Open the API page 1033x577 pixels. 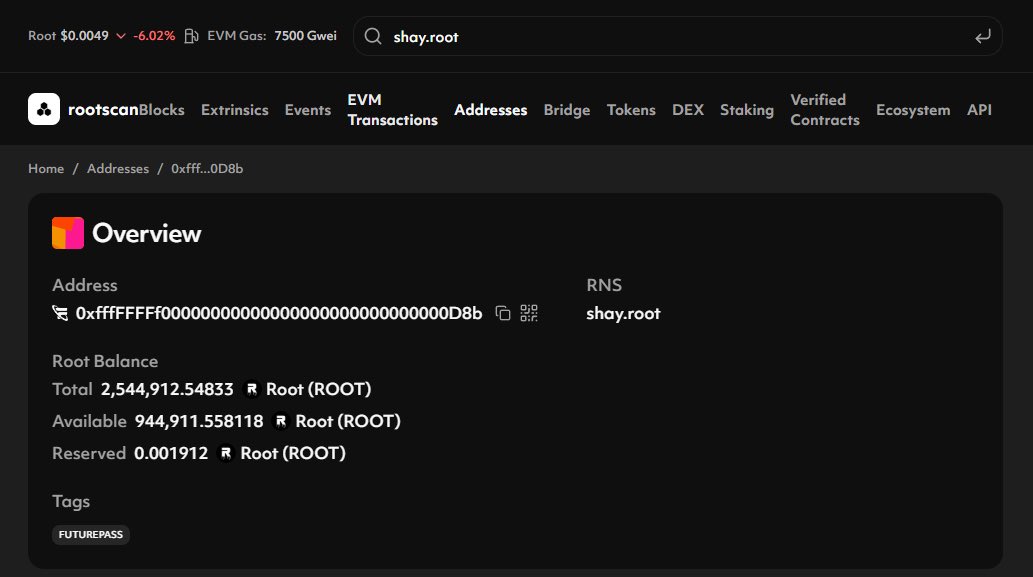[979, 110]
